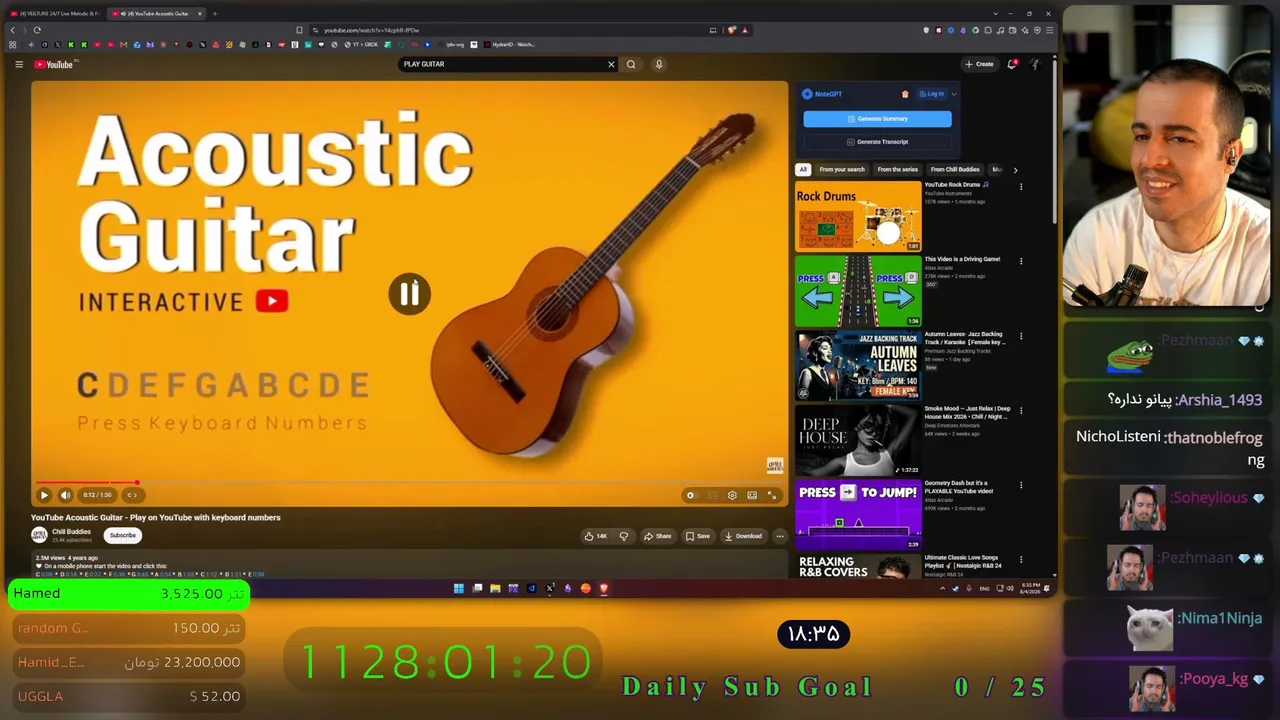The image size is (1280, 720).
Task: Open a new browser tab
Action: [x=214, y=13]
